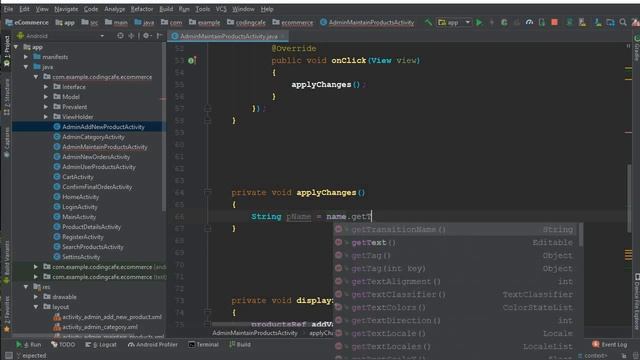The height and width of the screenshot is (360, 640).
Task: Open Android Profiler from bottom bar
Action: click(153, 344)
